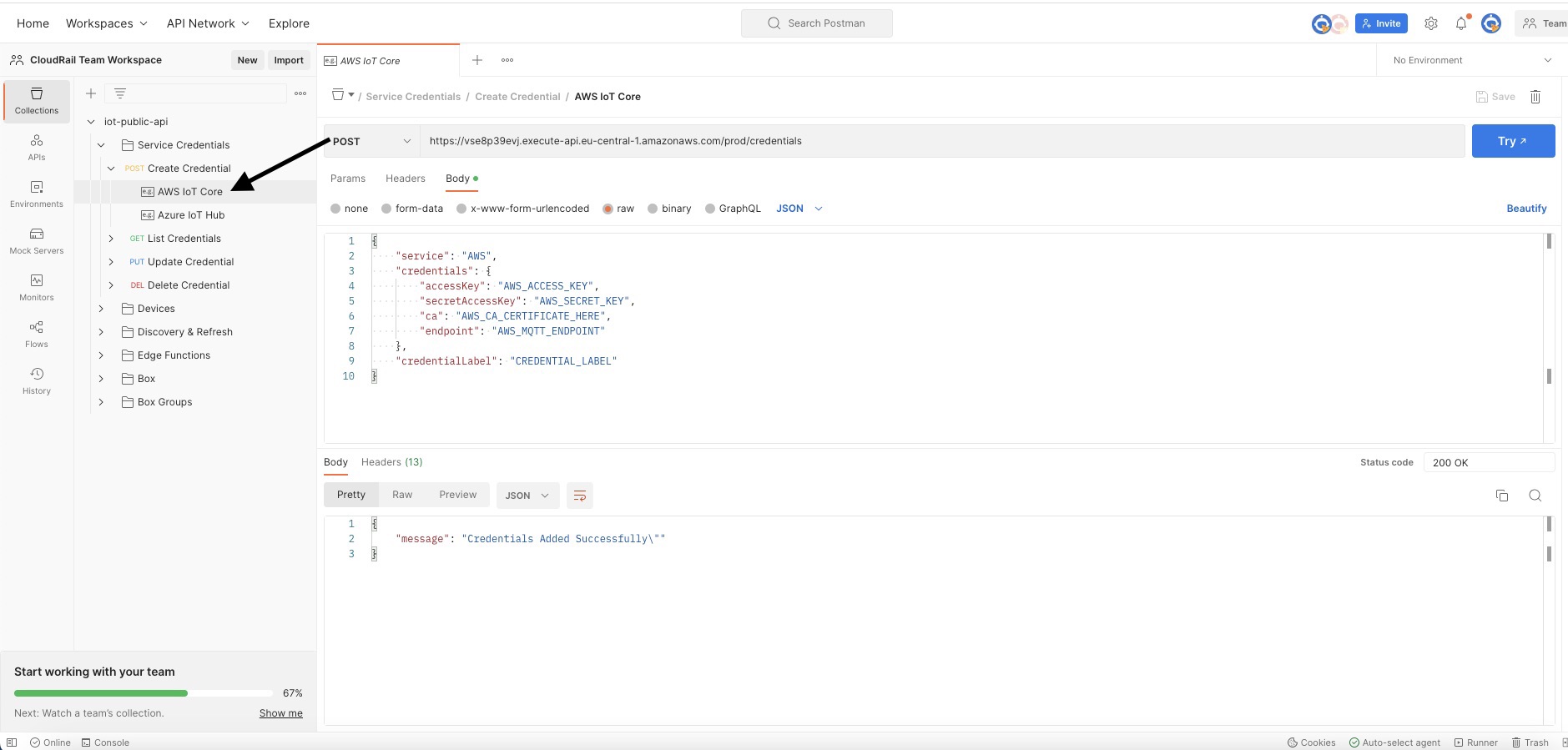Click the blue Try button
The width and height of the screenshot is (1568, 750).
point(1513,141)
